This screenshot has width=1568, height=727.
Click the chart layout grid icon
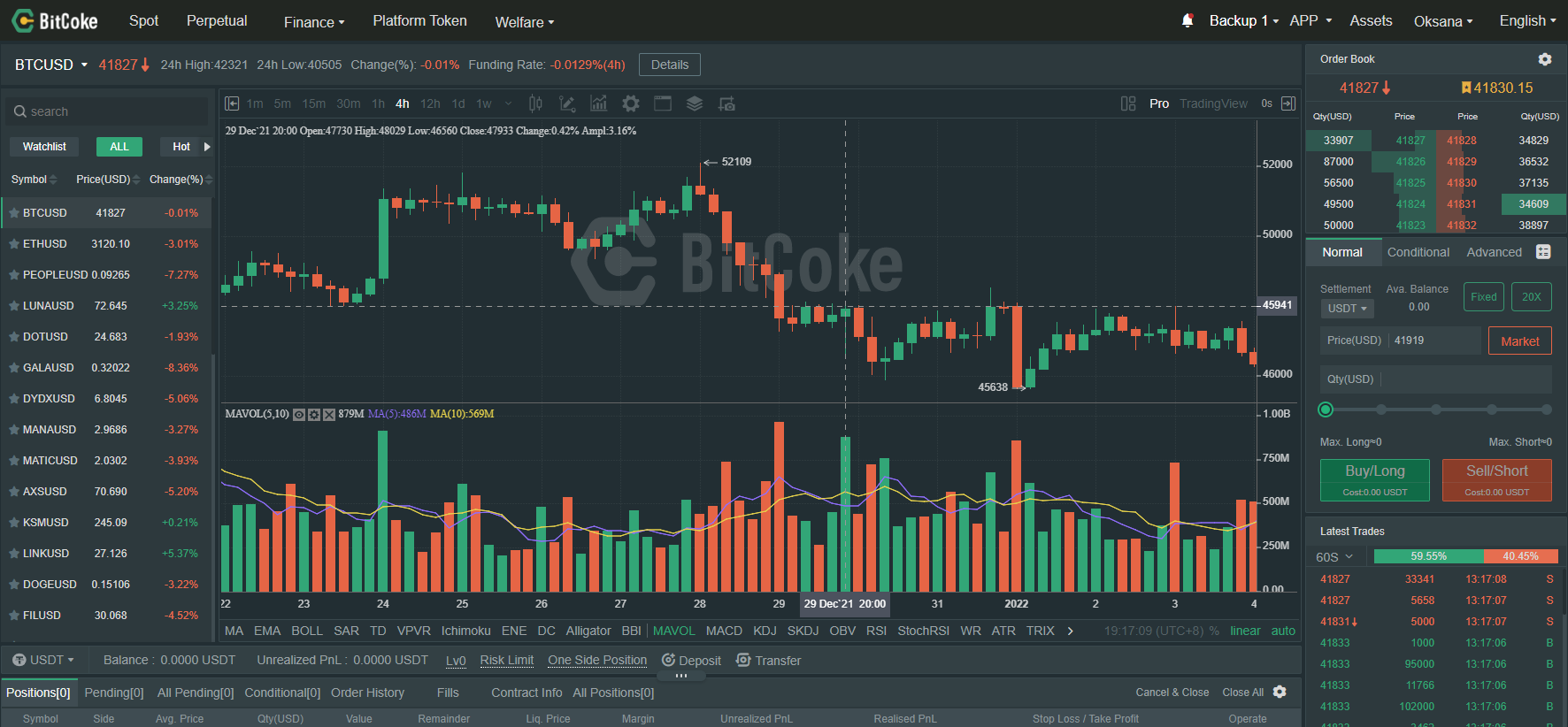click(1128, 103)
